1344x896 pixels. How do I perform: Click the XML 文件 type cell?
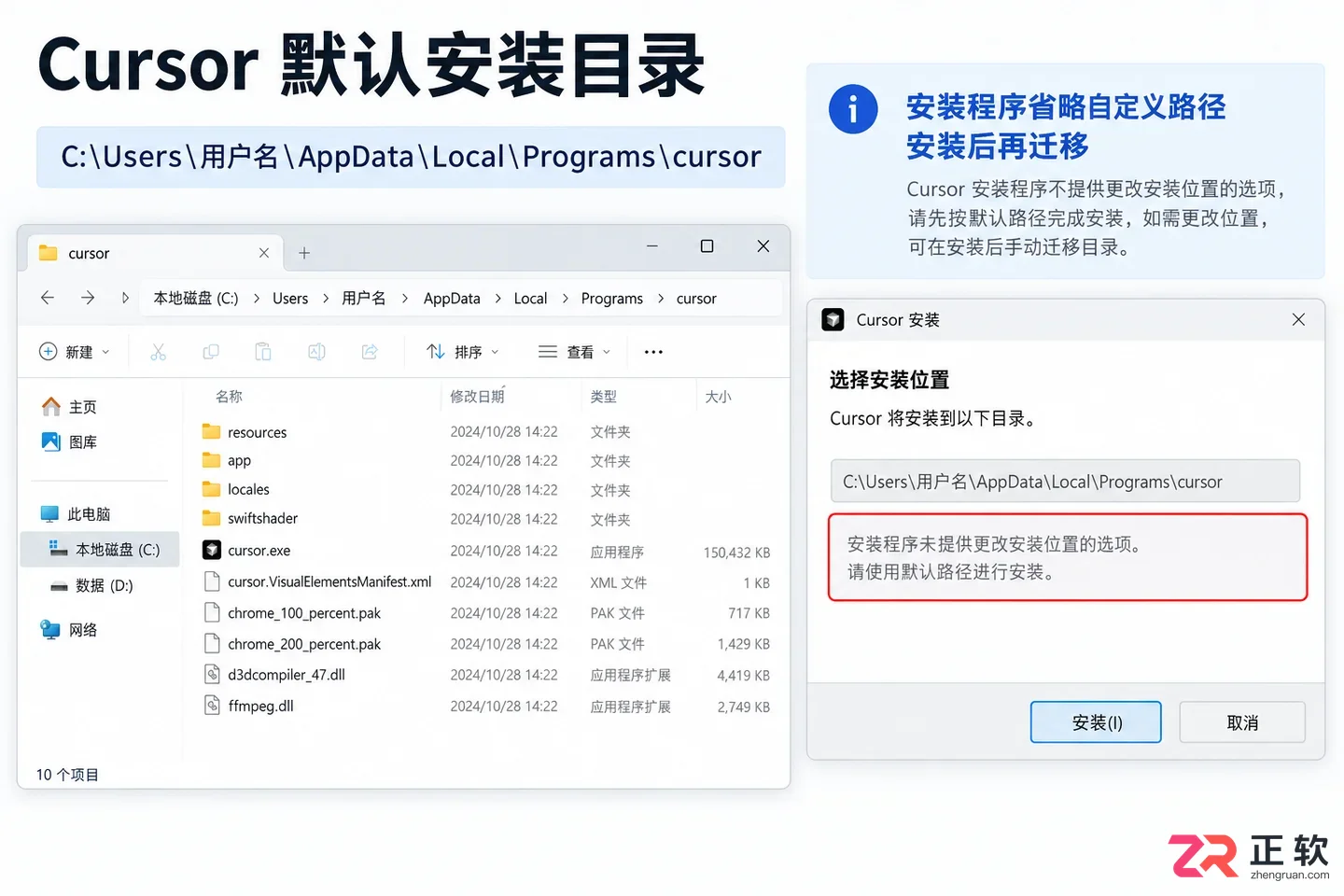point(618,582)
